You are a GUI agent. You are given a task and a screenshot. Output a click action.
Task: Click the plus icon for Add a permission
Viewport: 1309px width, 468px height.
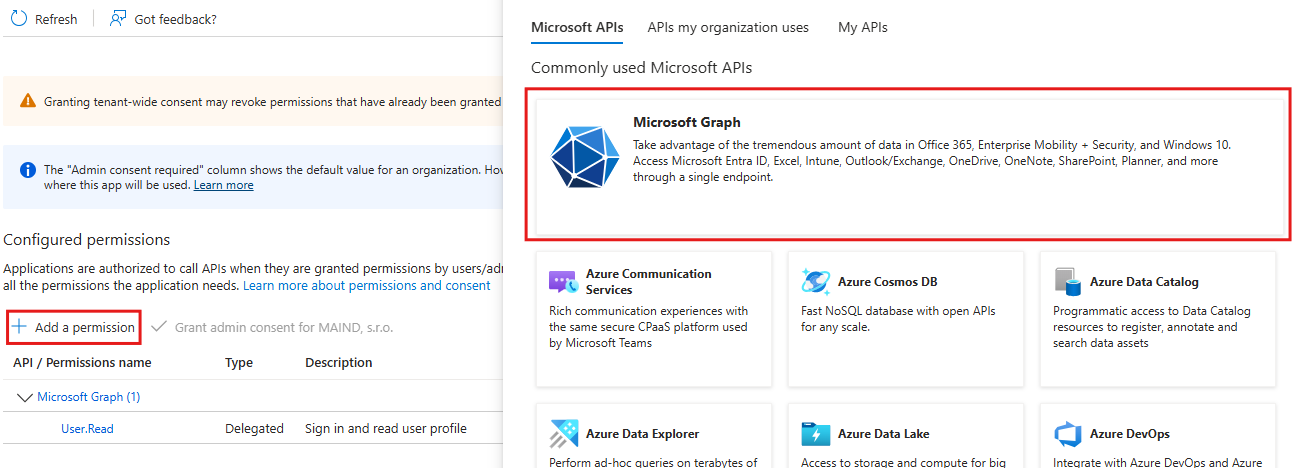[20, 327]
